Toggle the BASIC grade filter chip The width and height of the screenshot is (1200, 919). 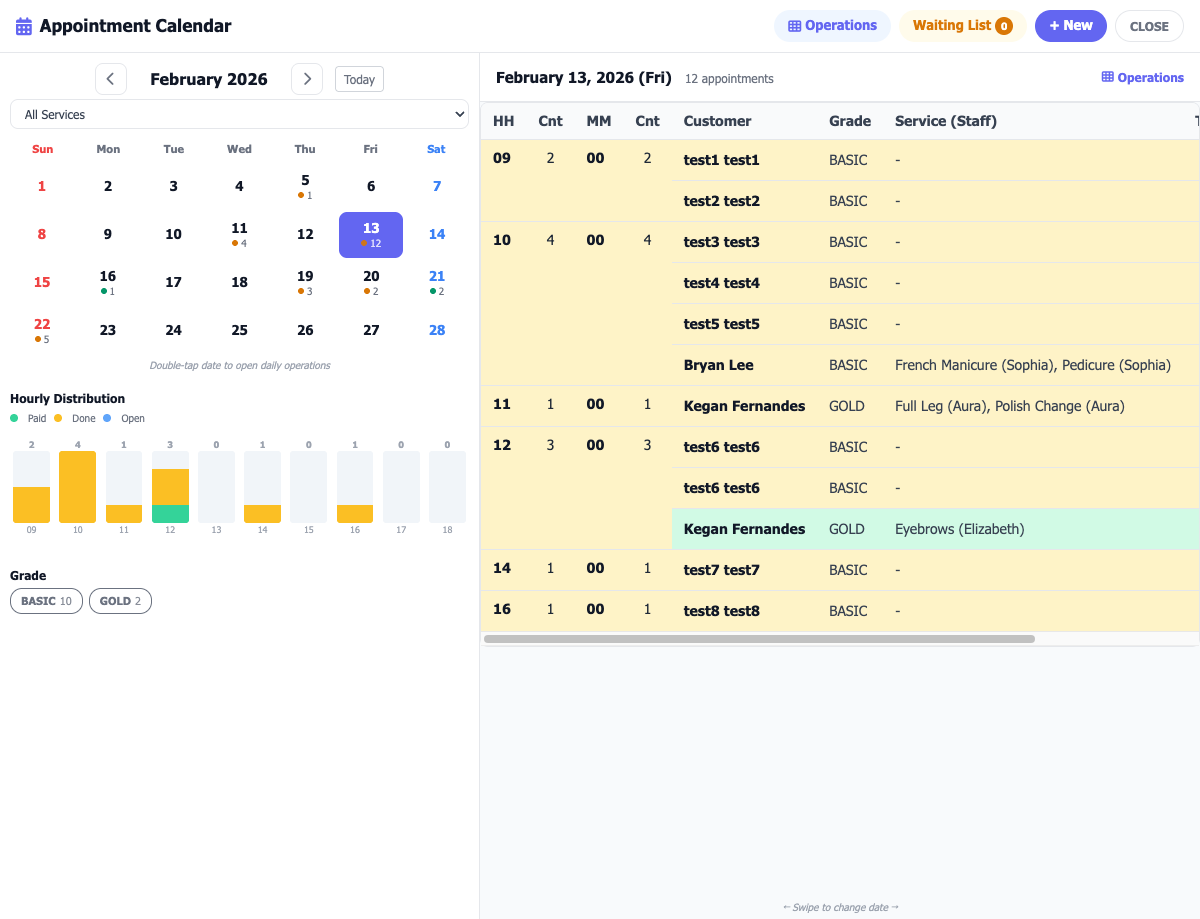46,601
